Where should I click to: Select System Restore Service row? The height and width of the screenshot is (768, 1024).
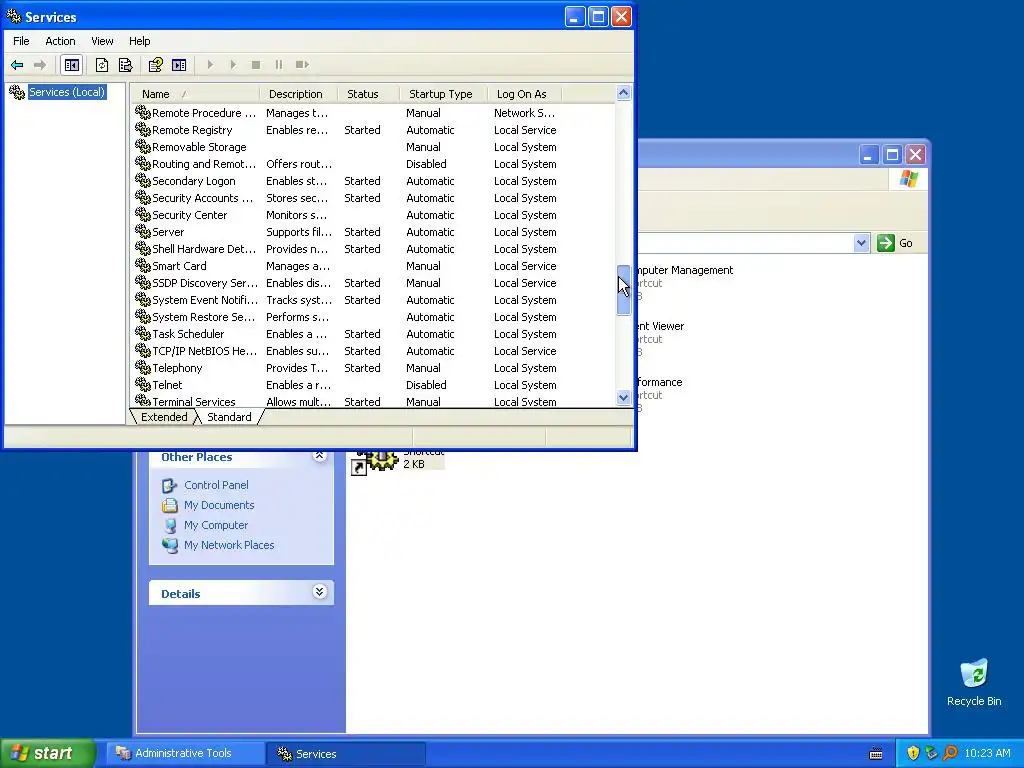point(204,317)
